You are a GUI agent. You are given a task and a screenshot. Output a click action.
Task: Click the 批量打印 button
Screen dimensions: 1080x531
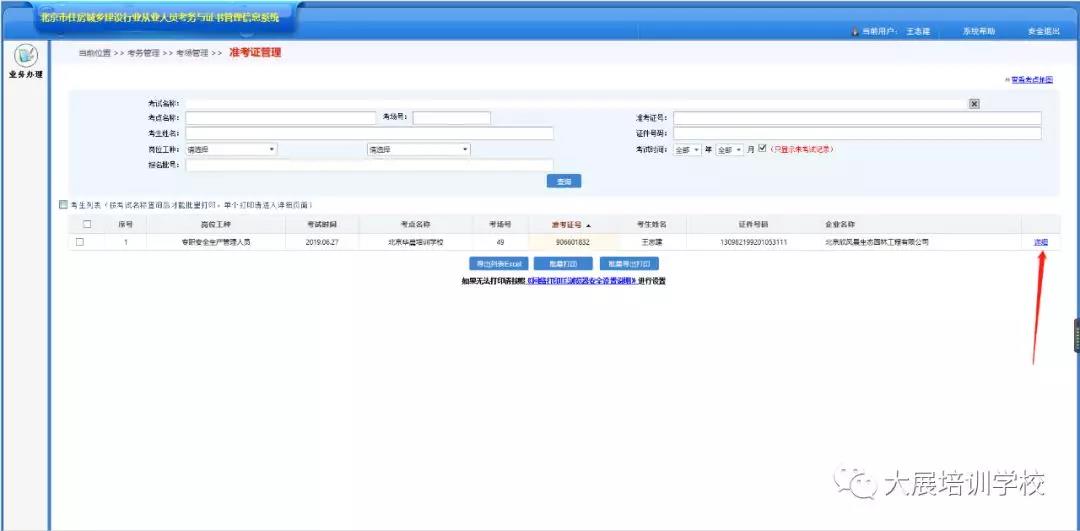click(x=563, y=264)
